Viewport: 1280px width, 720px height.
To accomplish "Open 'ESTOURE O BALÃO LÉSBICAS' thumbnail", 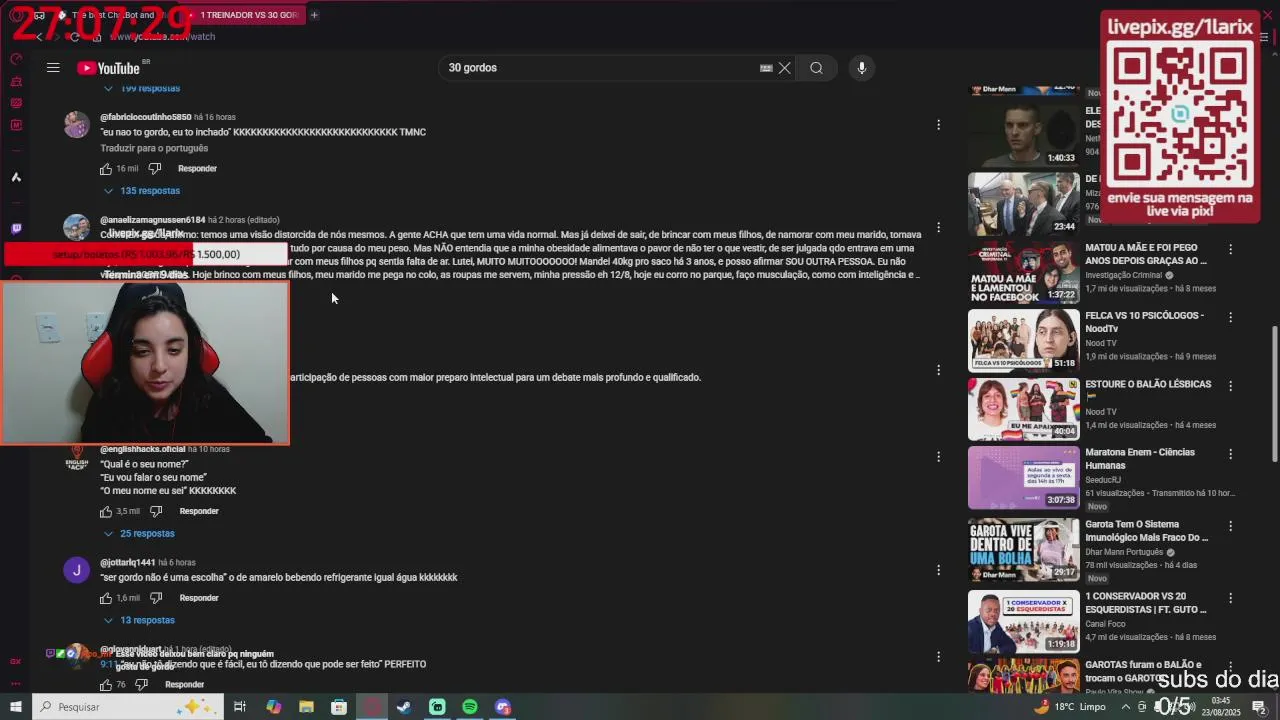I will click(x=1023, y=409).
